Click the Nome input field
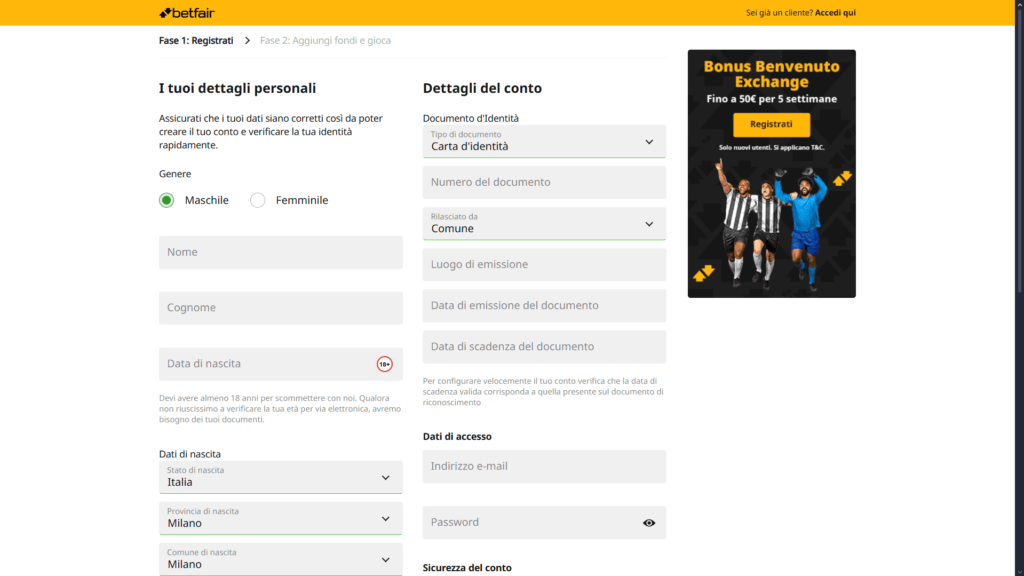Viewport: 1024px width, 576px height. (x=280, y=252)
